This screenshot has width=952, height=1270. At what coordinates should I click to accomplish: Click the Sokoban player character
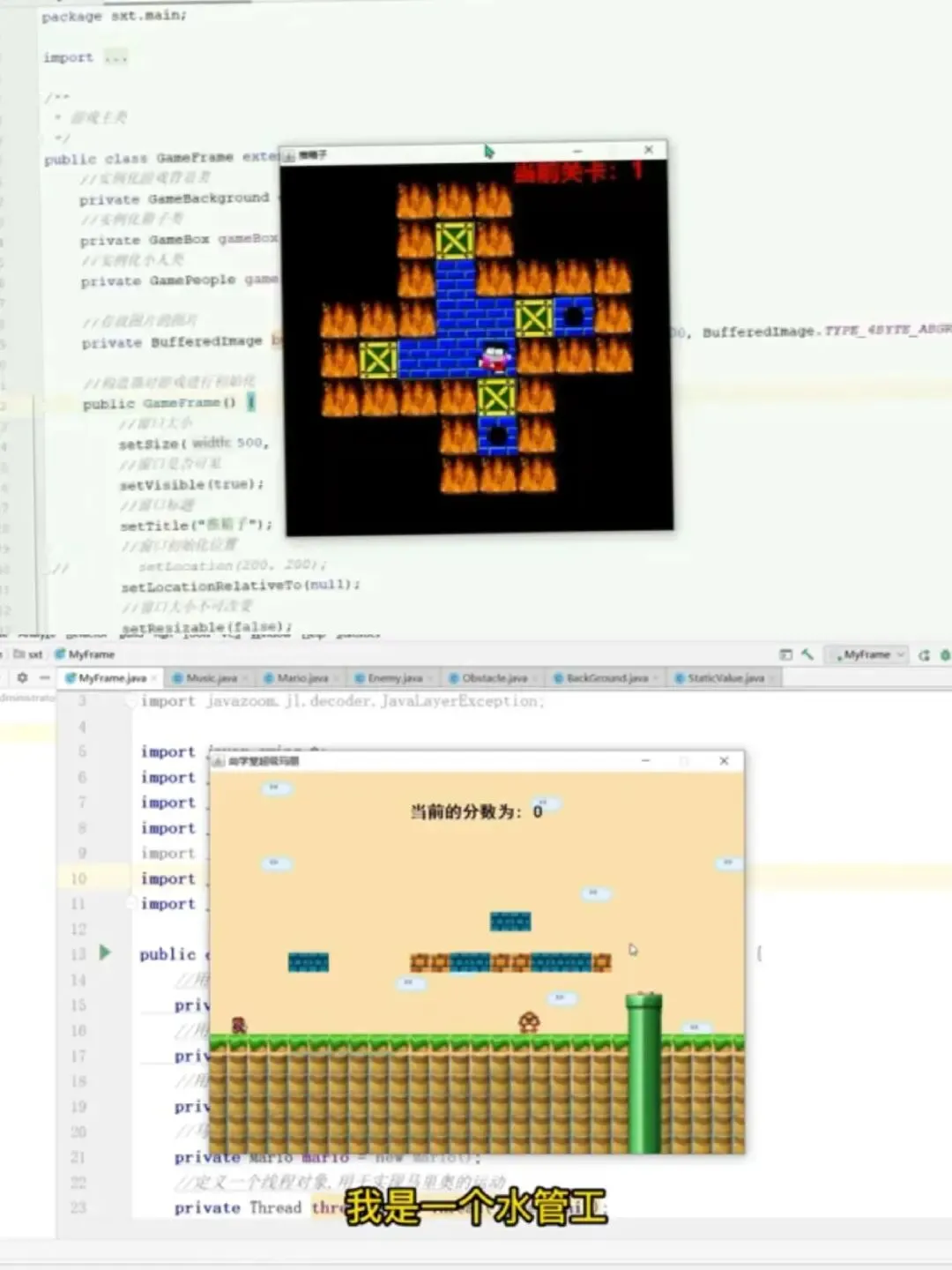[x=495, y=358]
